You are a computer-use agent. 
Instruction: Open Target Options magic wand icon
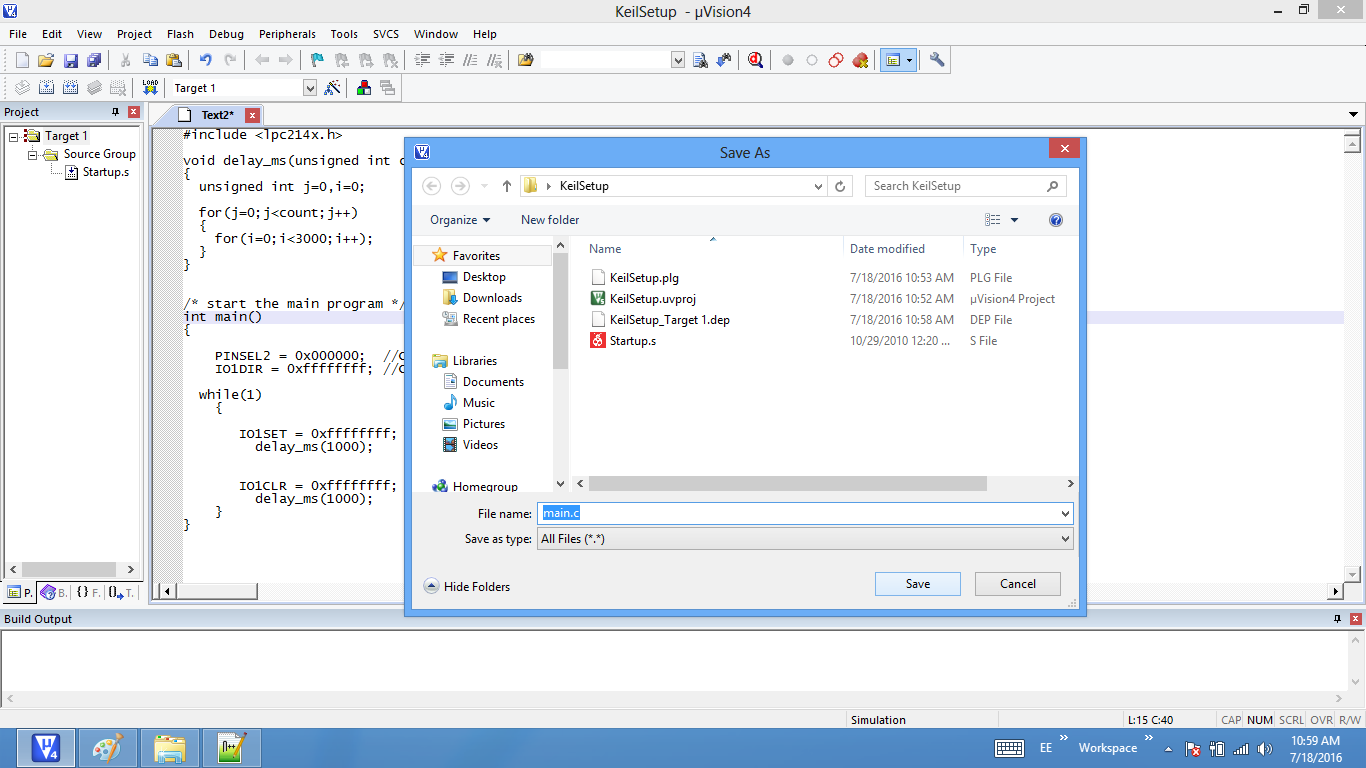[333, 88]
